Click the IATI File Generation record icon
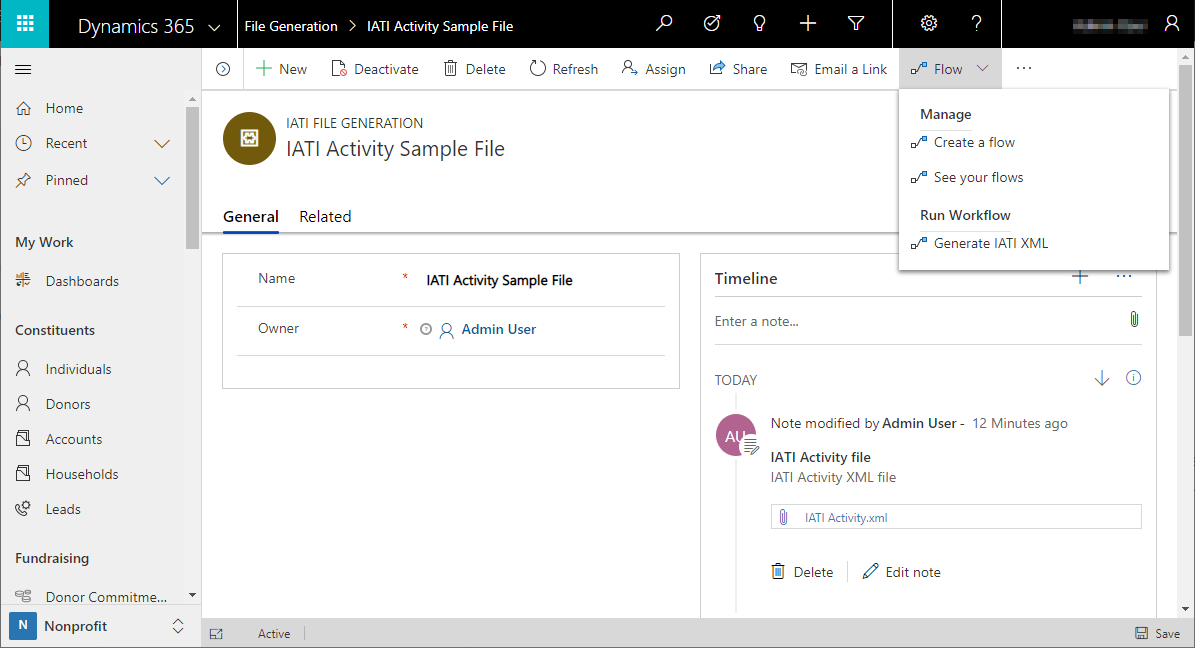Viewport: 1195px width, 648px height. tap(249, 138)
